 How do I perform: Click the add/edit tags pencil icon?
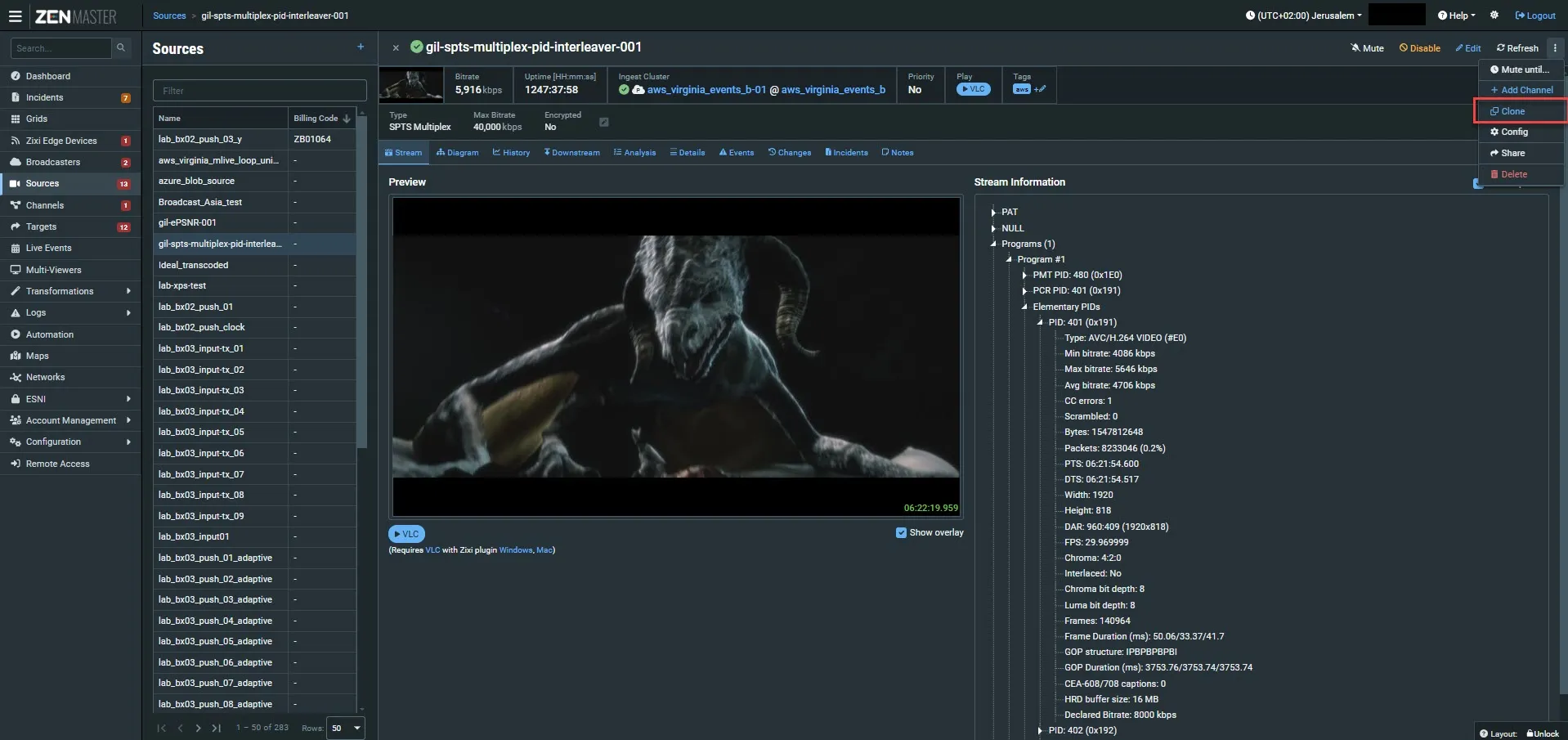click(1040, 89)
